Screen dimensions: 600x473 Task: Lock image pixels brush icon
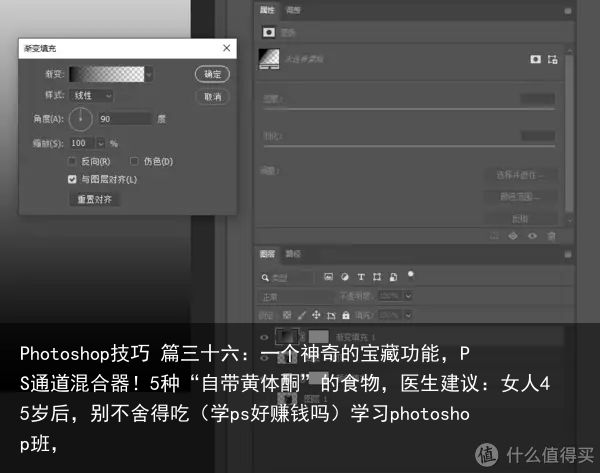(x=302, y=315)
